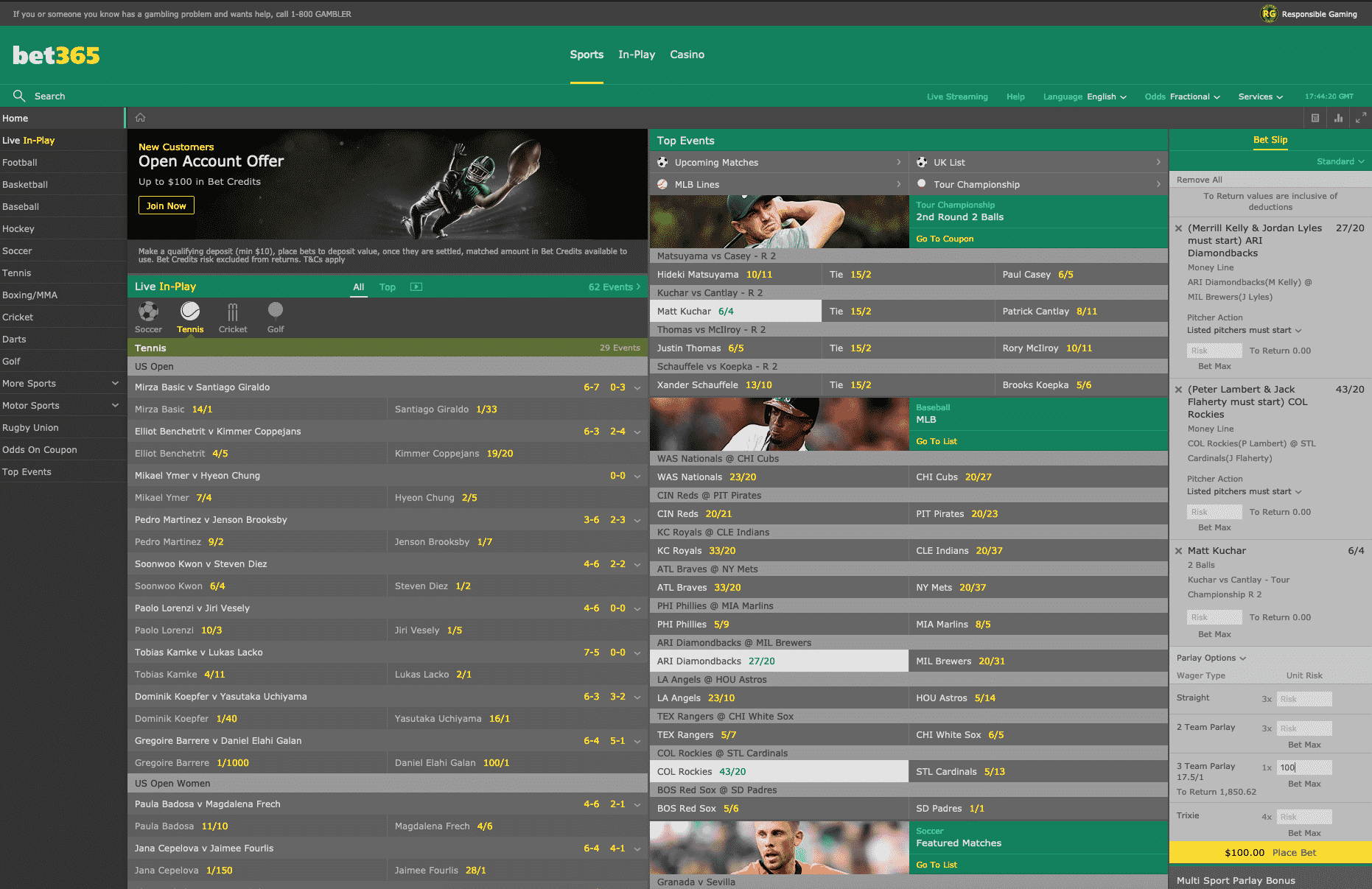Viewport: 1372px width, 889px height.
Task: Remove the Merrill Kelly Diamondbacks selection
Action: 1178,228
